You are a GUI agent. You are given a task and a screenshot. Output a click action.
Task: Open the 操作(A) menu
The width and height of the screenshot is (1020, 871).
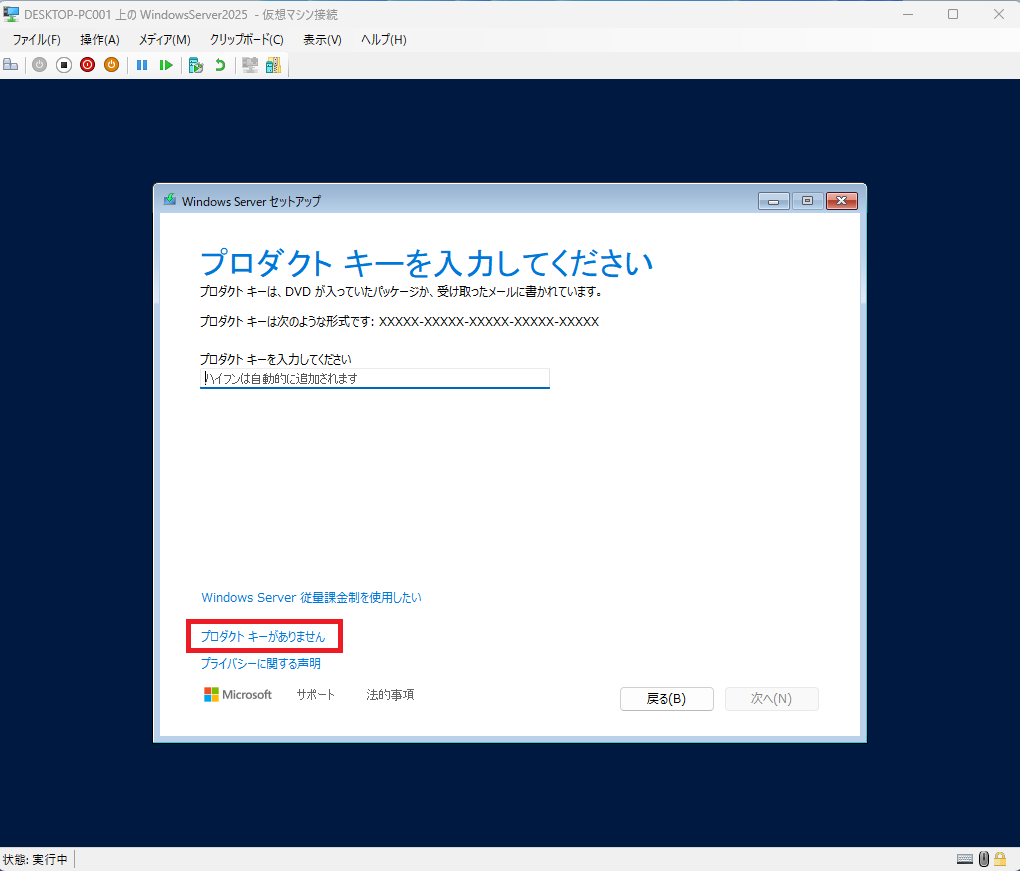click(100, 40)
